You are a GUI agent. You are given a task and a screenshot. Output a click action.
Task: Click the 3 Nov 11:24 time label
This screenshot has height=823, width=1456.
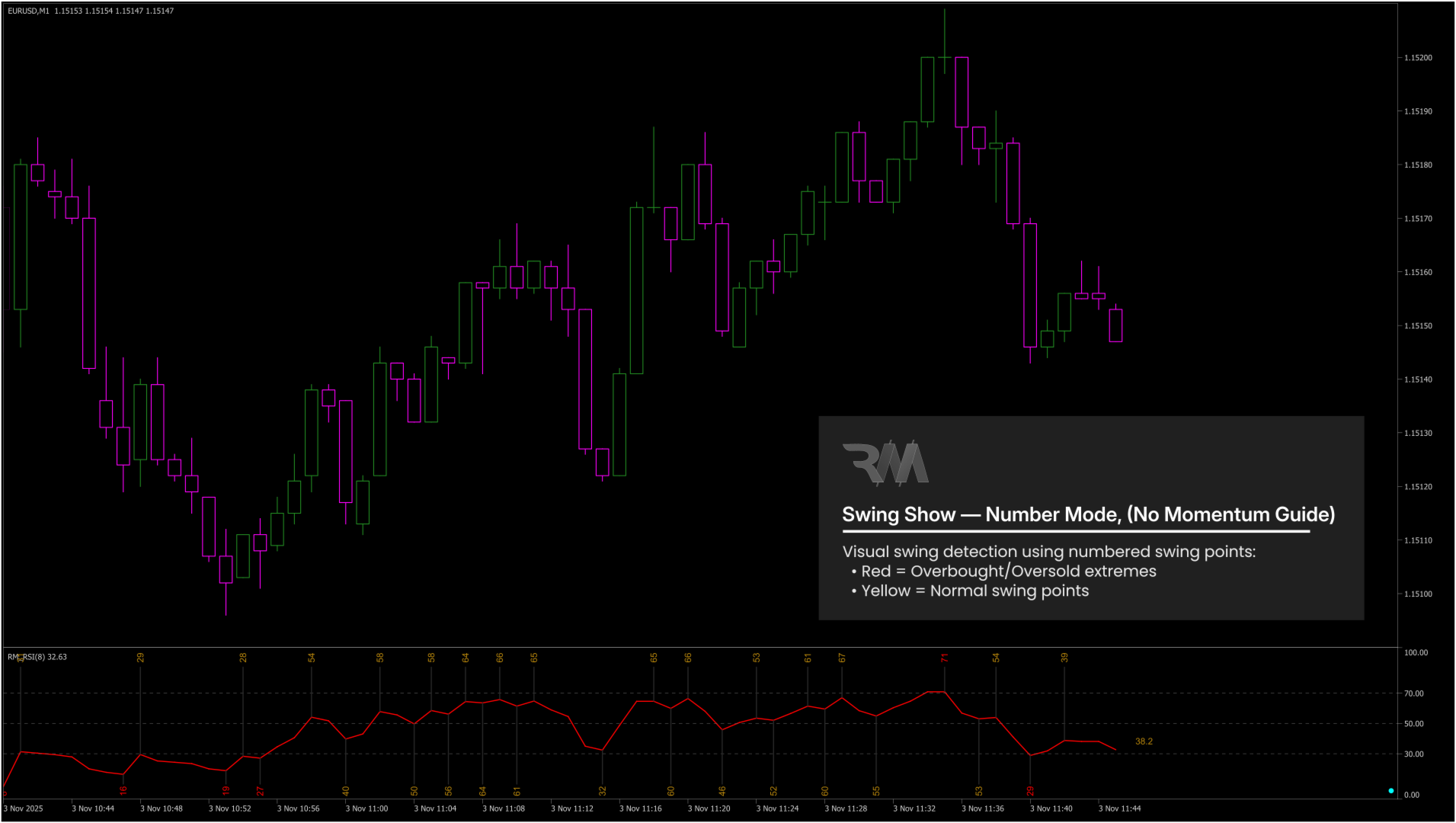(x=778, y=809)
